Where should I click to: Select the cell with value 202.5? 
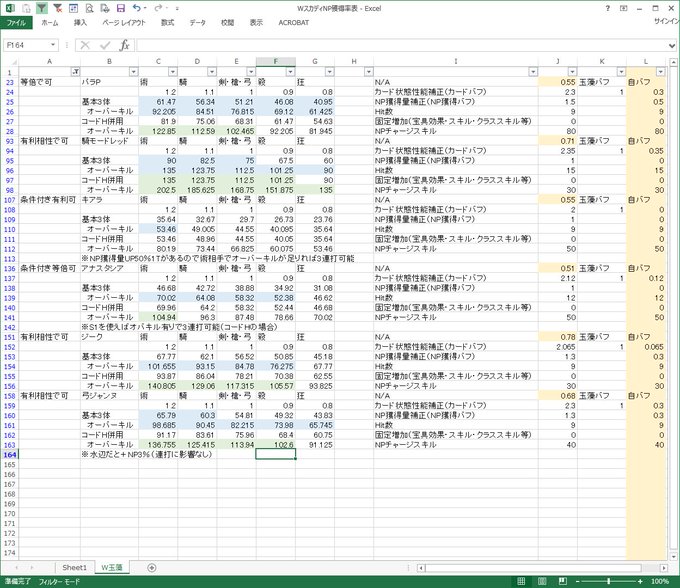click(x=158, y=190)
